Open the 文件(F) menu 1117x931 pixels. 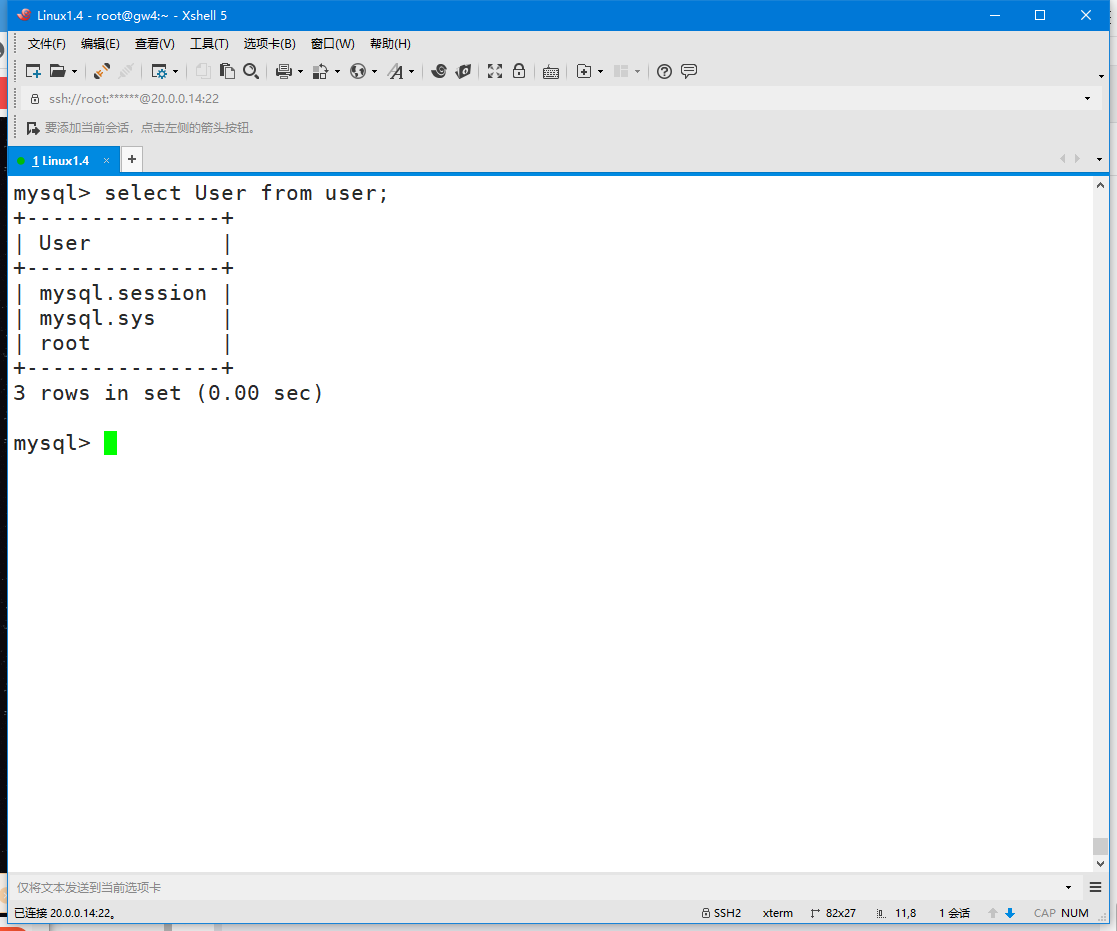[47, 43]
